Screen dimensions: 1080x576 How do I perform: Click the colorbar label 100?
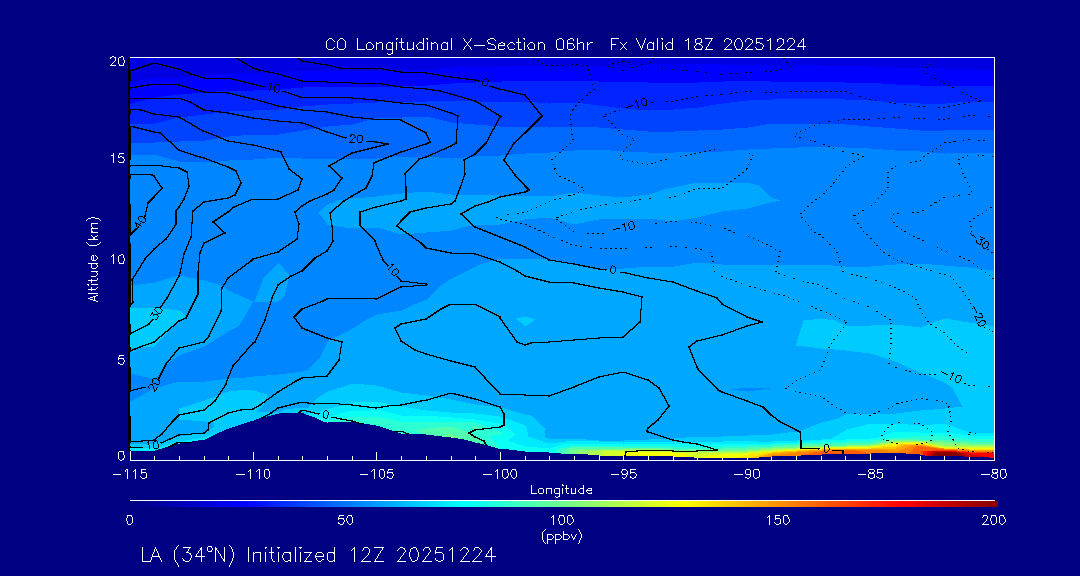pyautogui.click(x=562, y=520)
